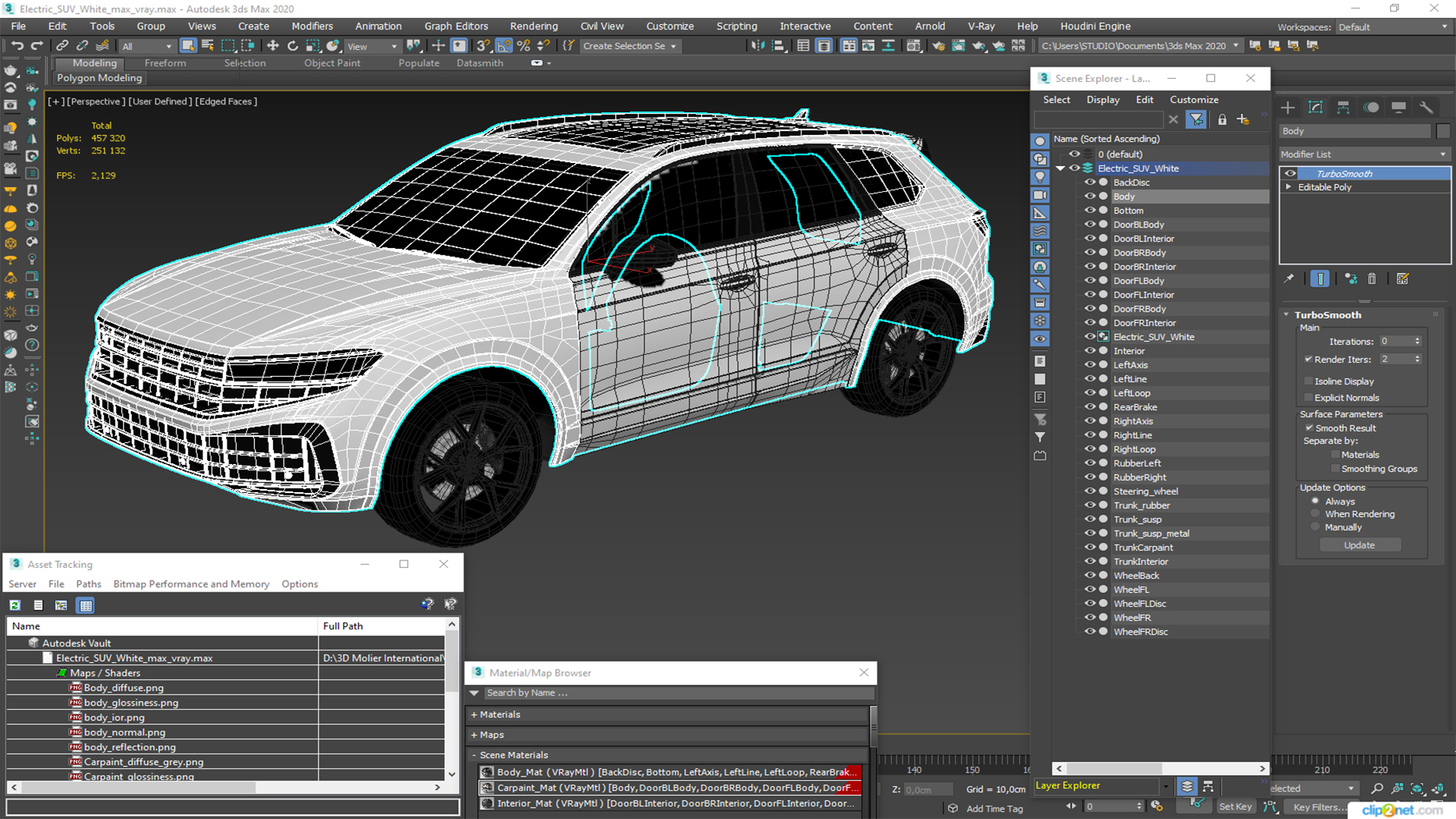Click the Mirror tool icon
The height and width of the screenshot is (819, 1456).
point(758,45)
